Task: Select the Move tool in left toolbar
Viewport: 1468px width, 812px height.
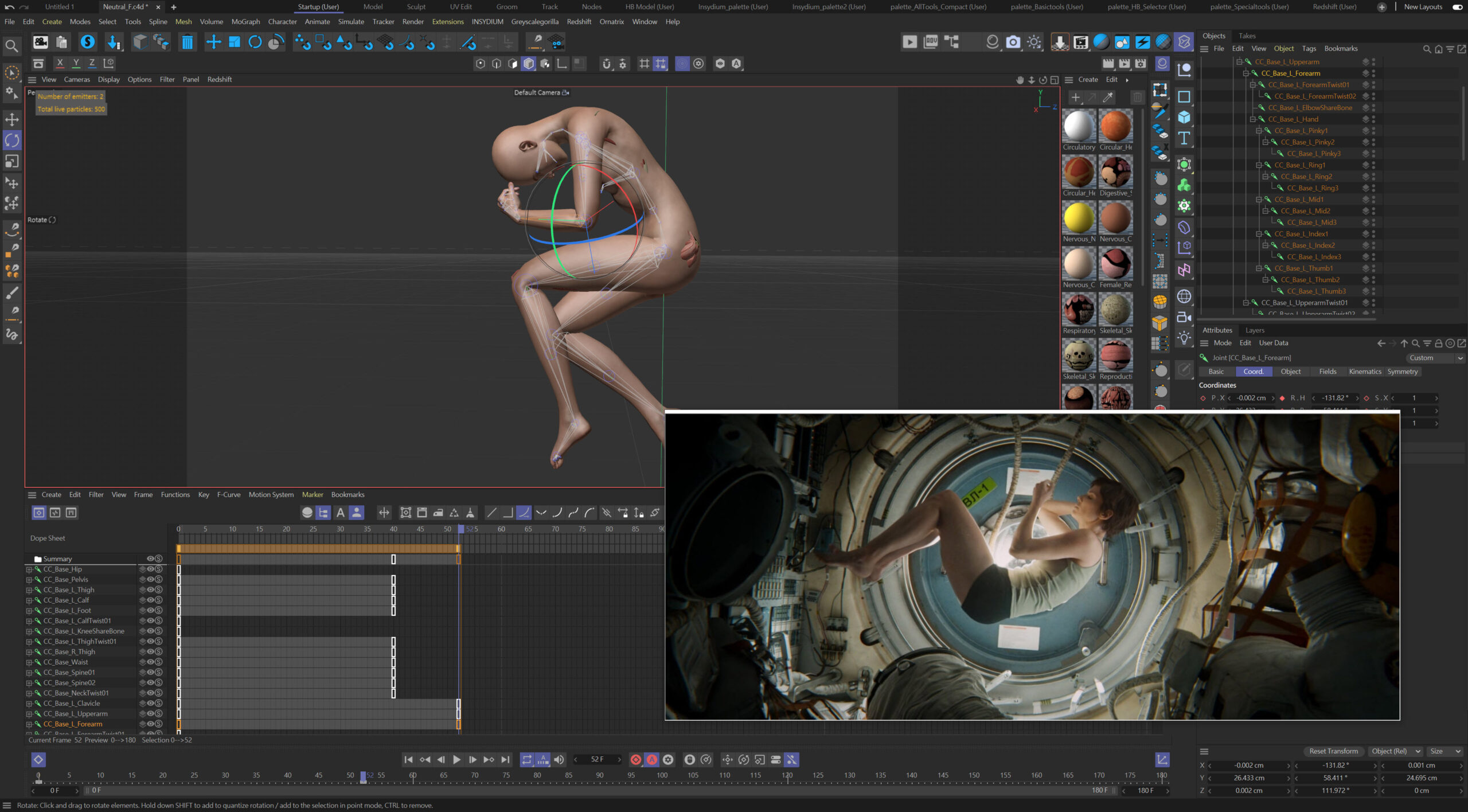Action: click(12, 119)
